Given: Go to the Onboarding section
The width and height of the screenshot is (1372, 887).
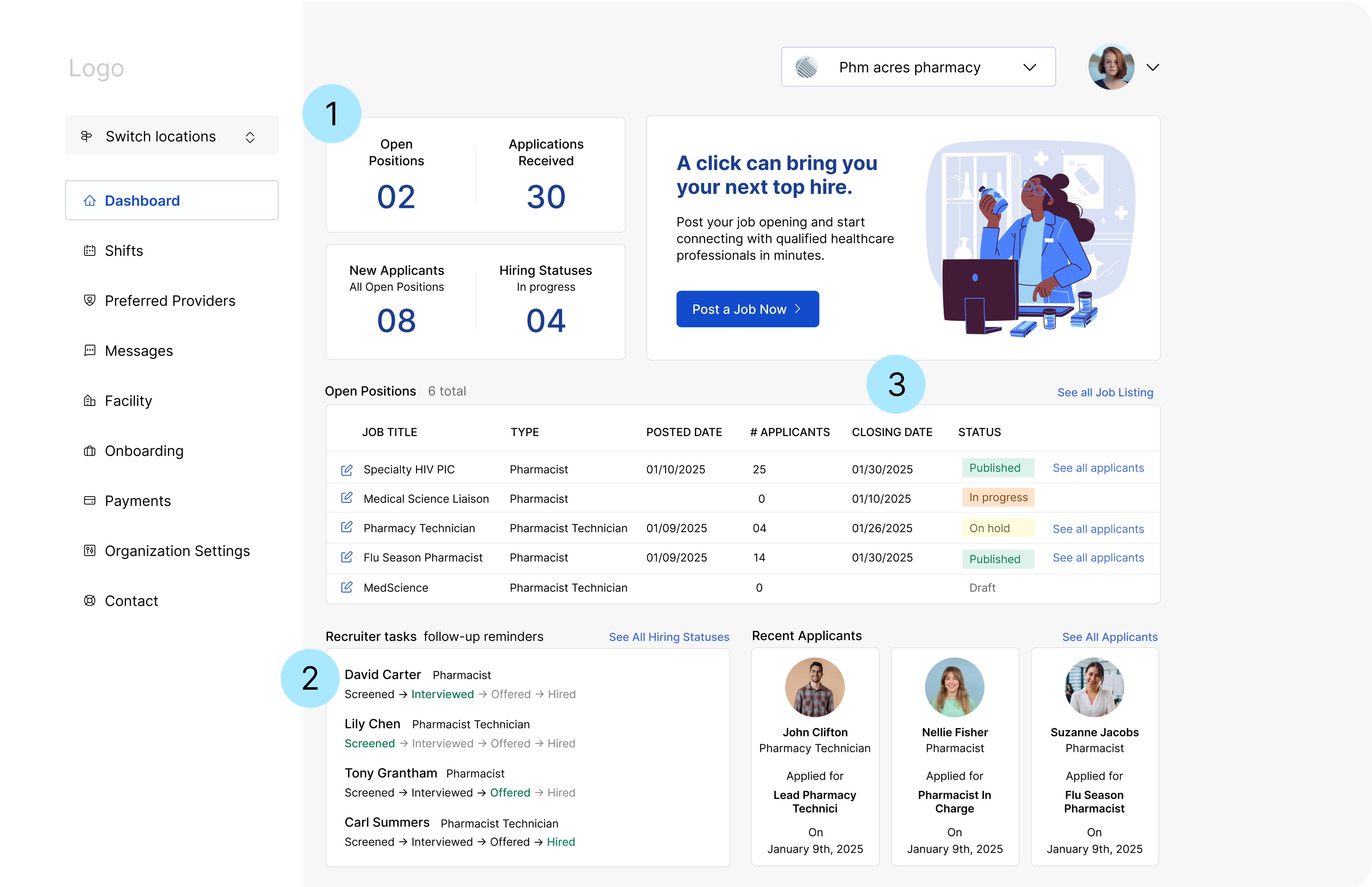Looking at the screenshot, I should point(144,451).
